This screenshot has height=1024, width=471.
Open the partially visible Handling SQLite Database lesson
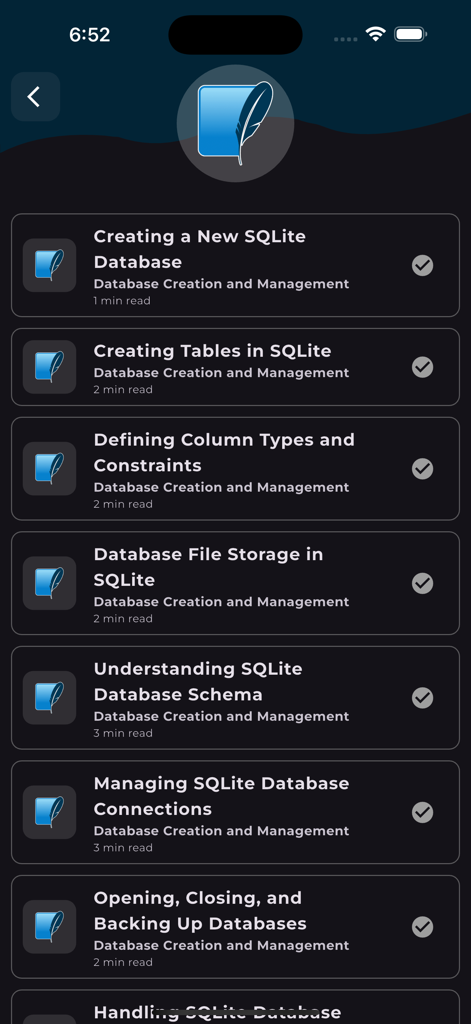tap(235, 1007)
